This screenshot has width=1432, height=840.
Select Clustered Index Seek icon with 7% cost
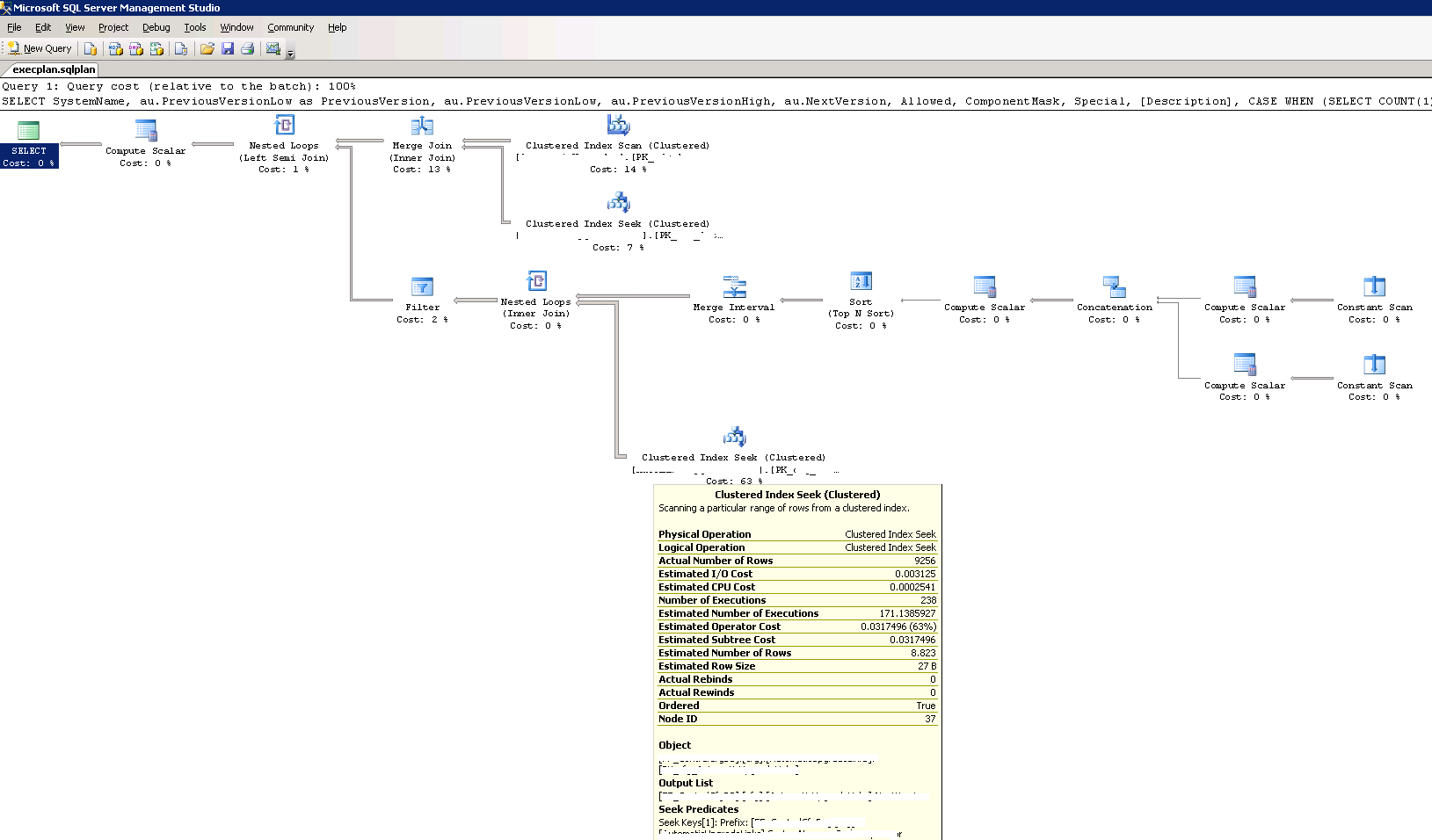click(x=618, y=203)
